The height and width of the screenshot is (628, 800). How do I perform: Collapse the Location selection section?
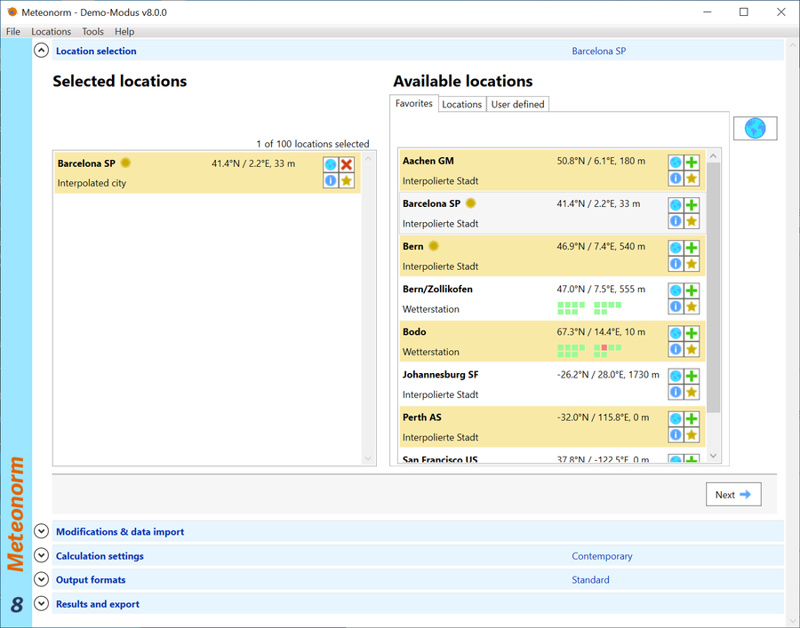pos(41,51)
